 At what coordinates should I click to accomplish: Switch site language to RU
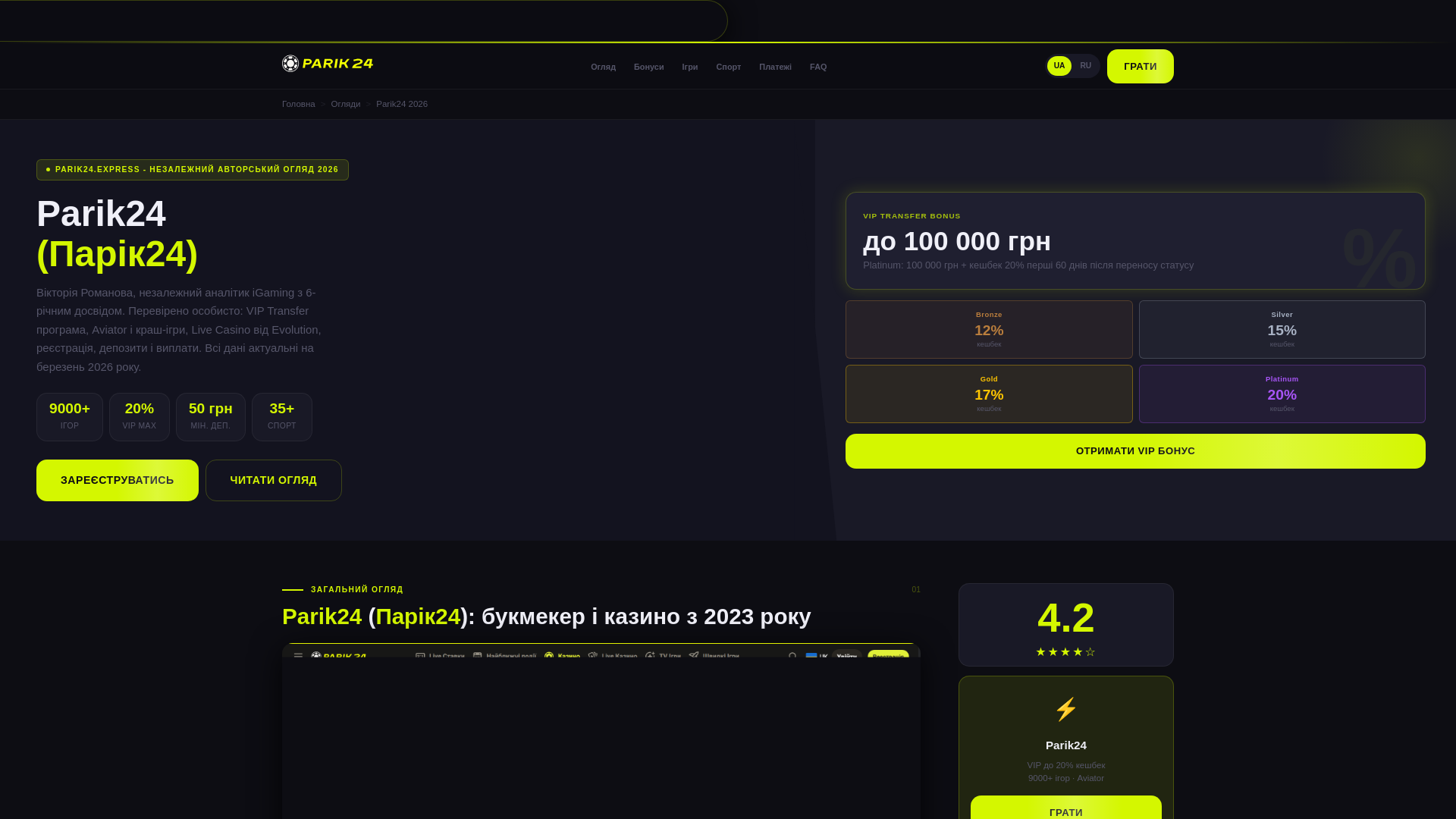click(1085, 66)
